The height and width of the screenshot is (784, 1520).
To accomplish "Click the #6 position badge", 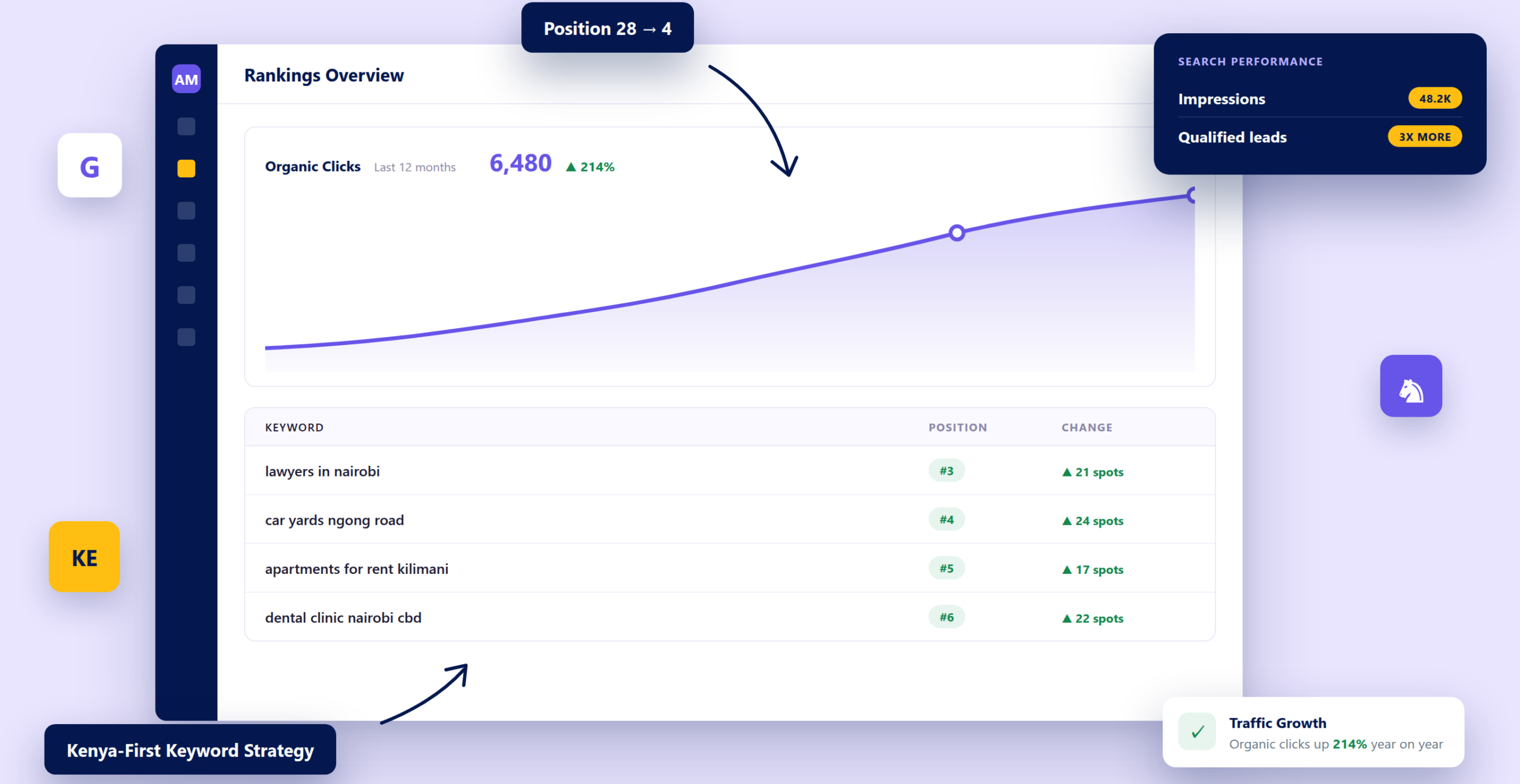I will (x=946, y=617).
